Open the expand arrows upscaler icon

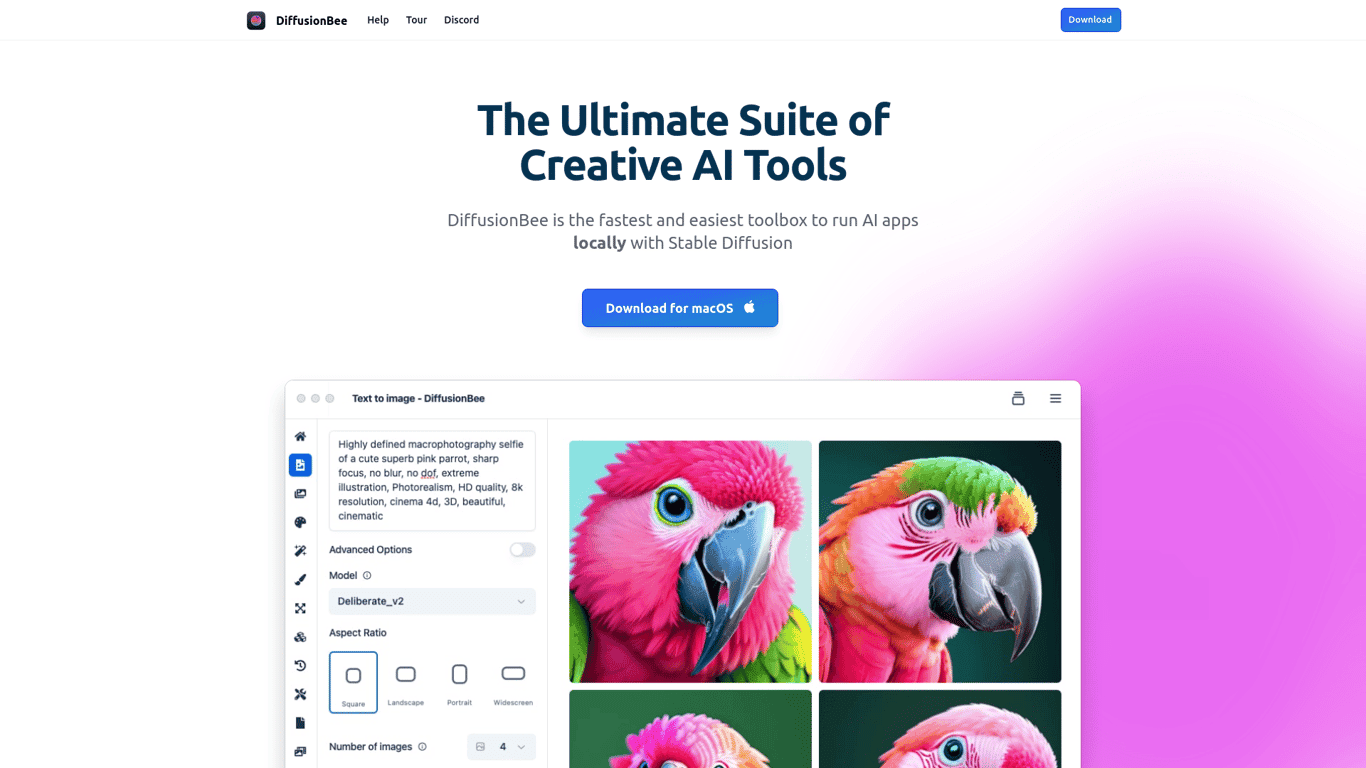click(300, 608)
